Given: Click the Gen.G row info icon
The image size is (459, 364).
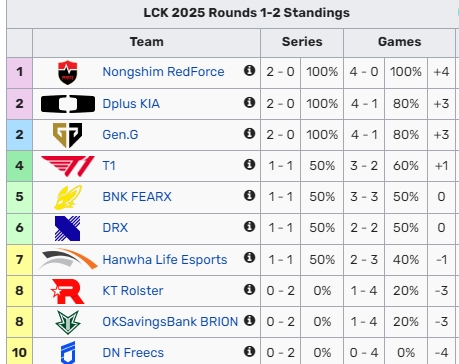Looking at the screenshot, I should 249,133.
